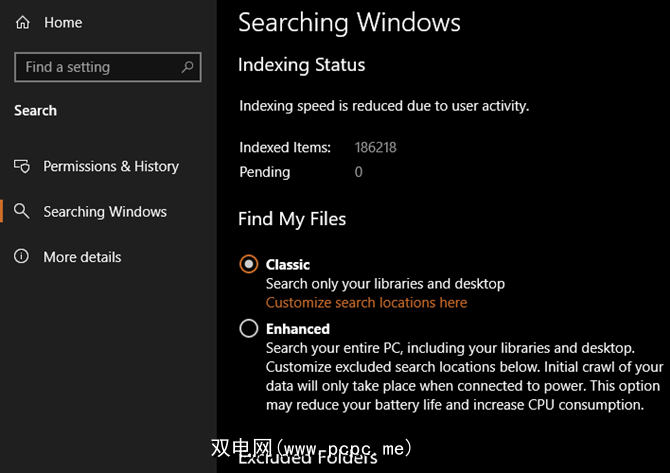This screenshot has height=473, width=670.
Task: Click the Indexing Status heading
Action: (302, 65)
